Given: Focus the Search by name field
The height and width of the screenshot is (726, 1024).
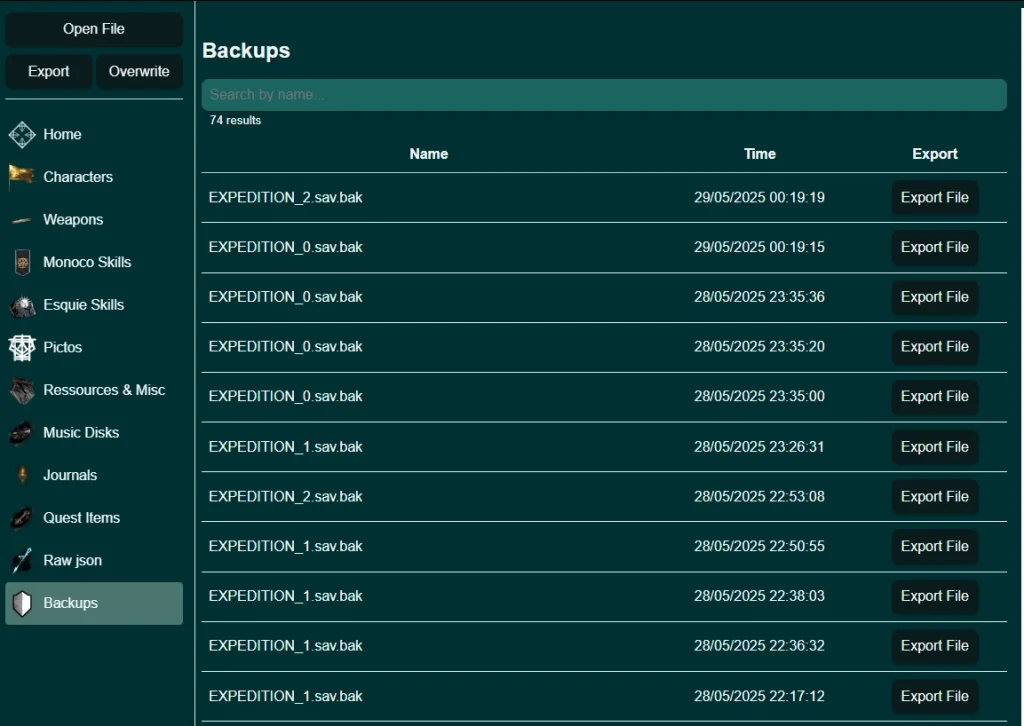Looking at the screenshot, I should click(603, 95).
